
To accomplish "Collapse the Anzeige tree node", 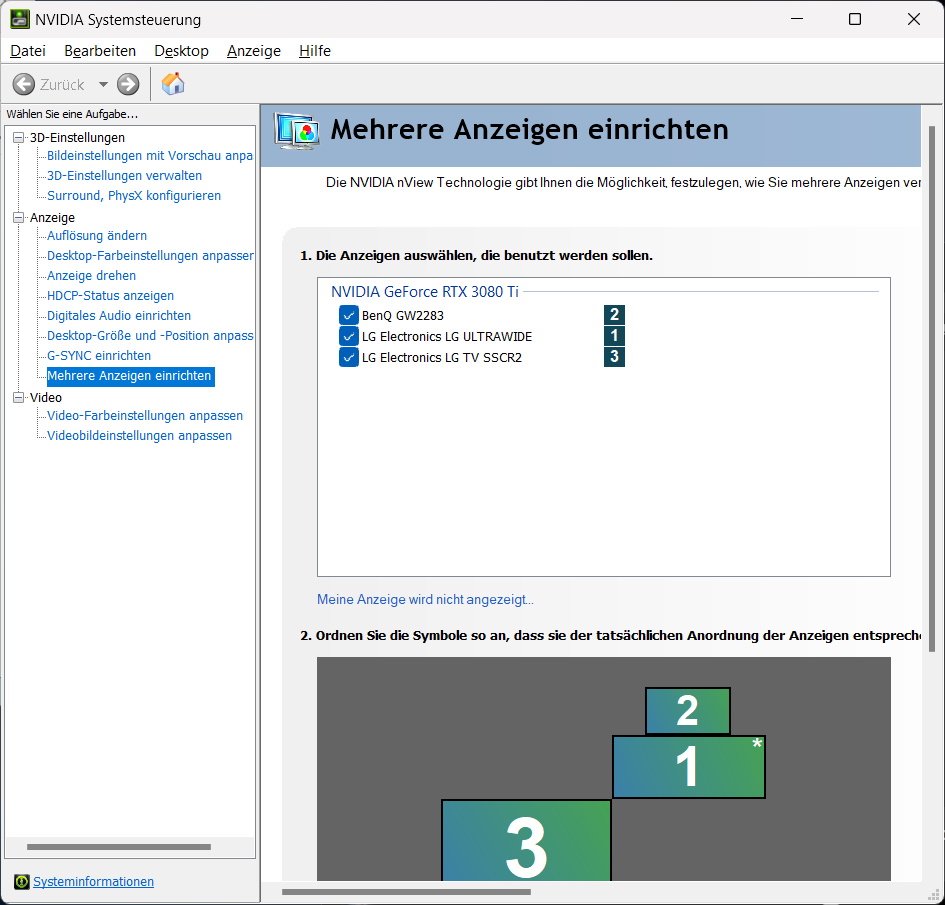I will pos(19,218).
